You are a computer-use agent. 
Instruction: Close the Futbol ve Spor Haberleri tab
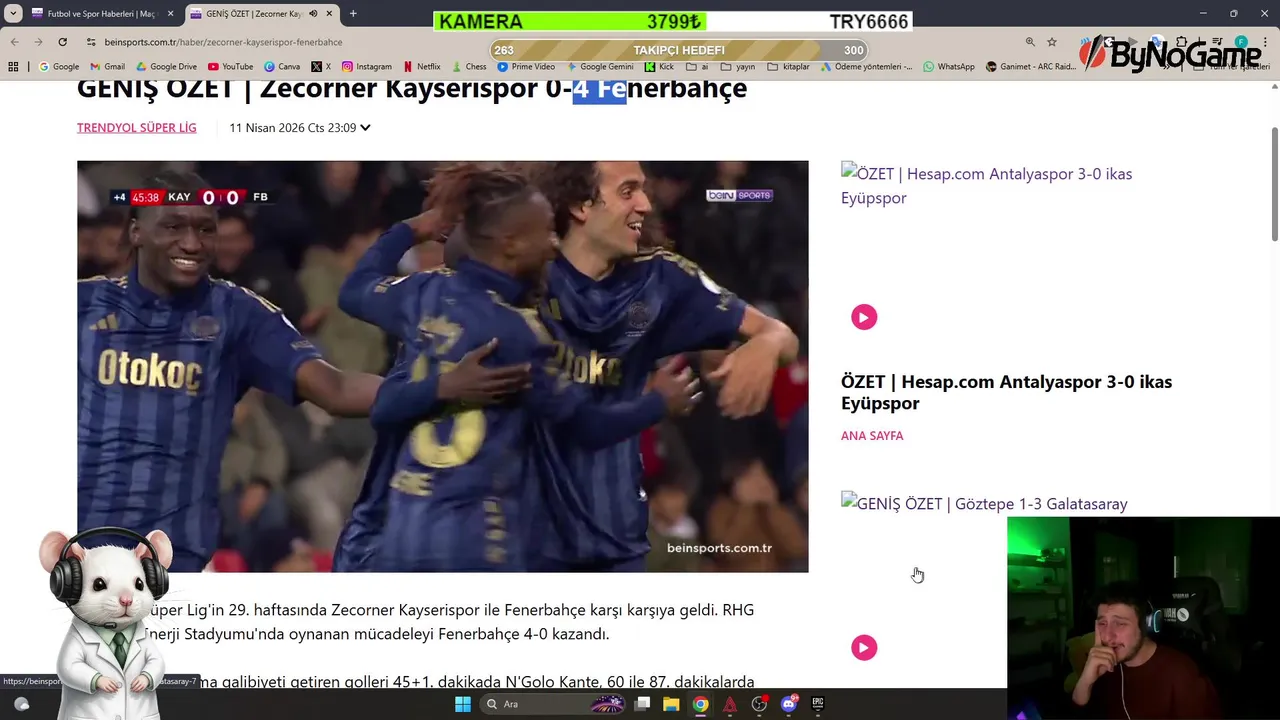170,14
